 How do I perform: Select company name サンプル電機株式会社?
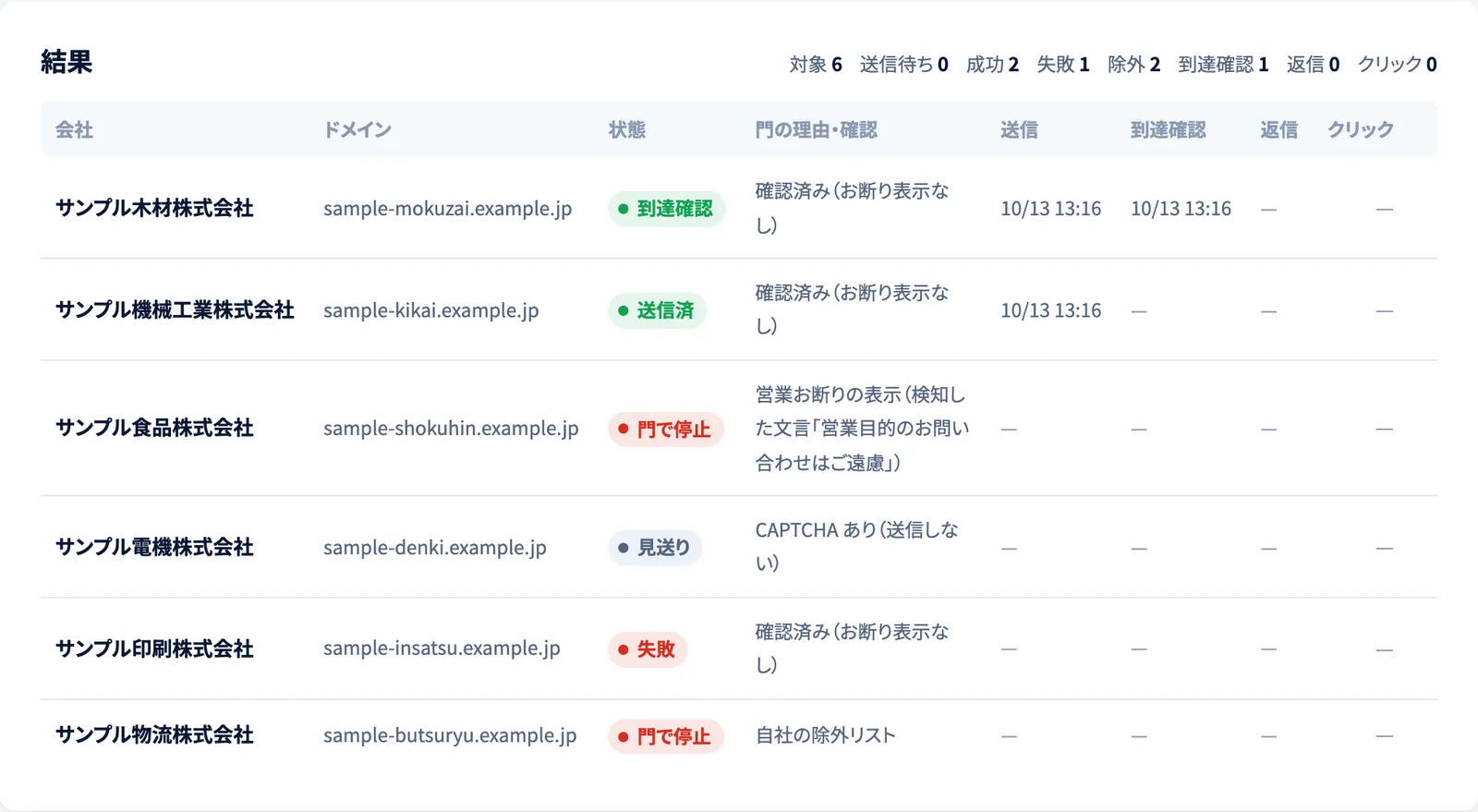click(x=154, y=547)
